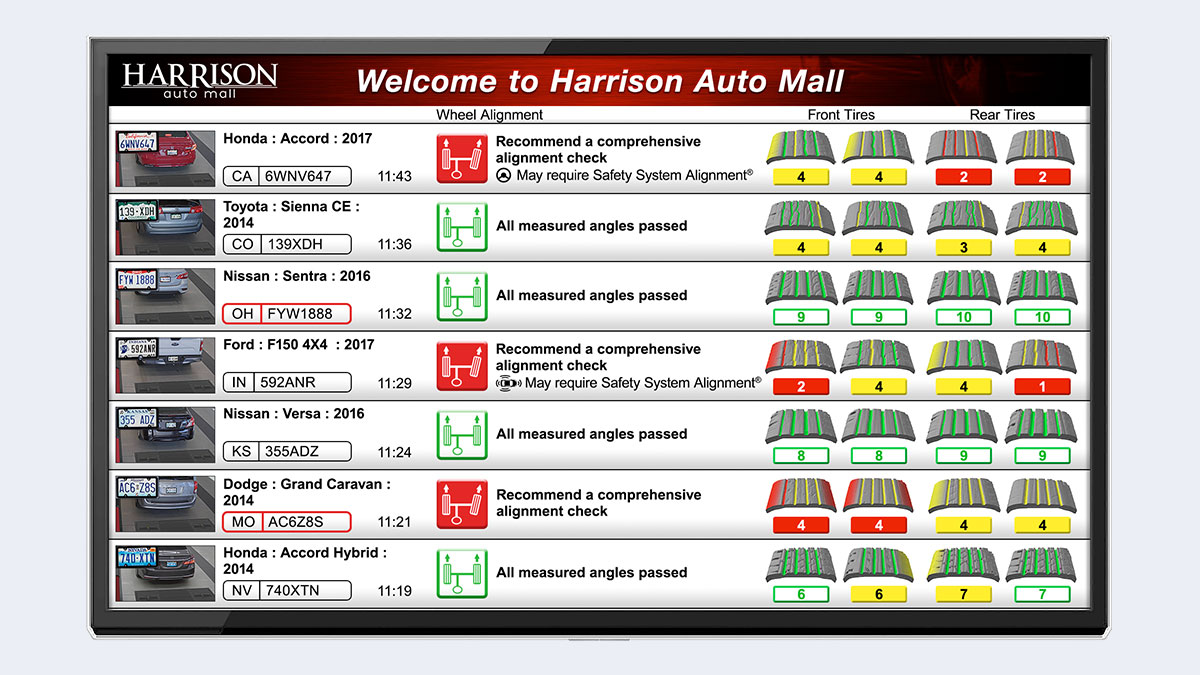1200x675 pixels.
Task: Click the yellow tread value 3 in Toyota Sienna row
Action: pyautogui.click(x=963, y=247)
